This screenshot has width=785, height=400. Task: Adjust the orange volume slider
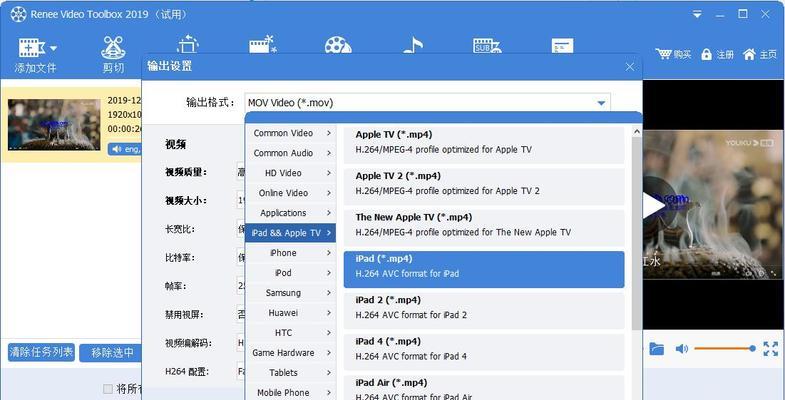724,348
